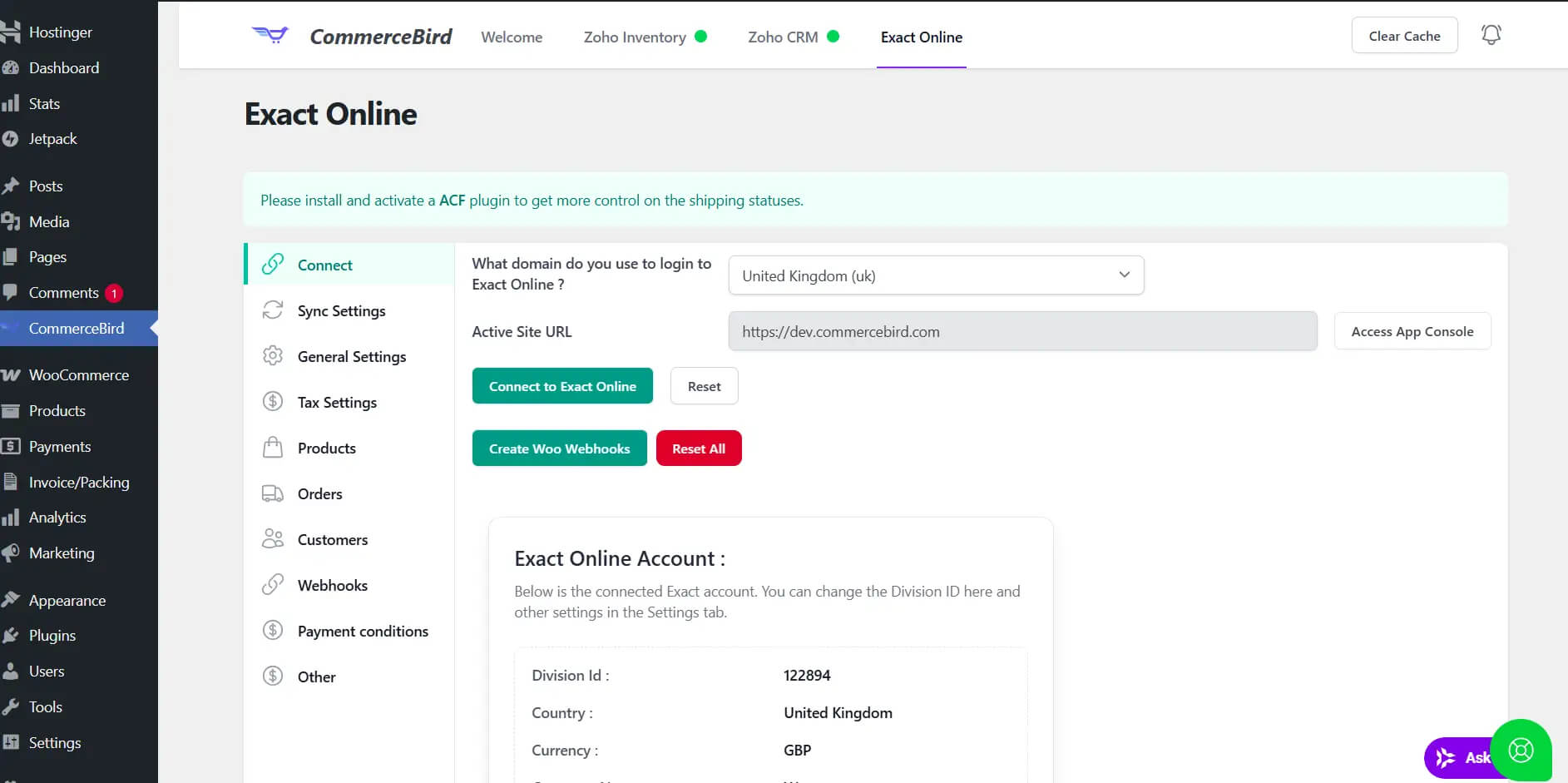This screenshot has width=1568, height=783.
Task: Open the Payment conditions settings section
Action: 362,631
